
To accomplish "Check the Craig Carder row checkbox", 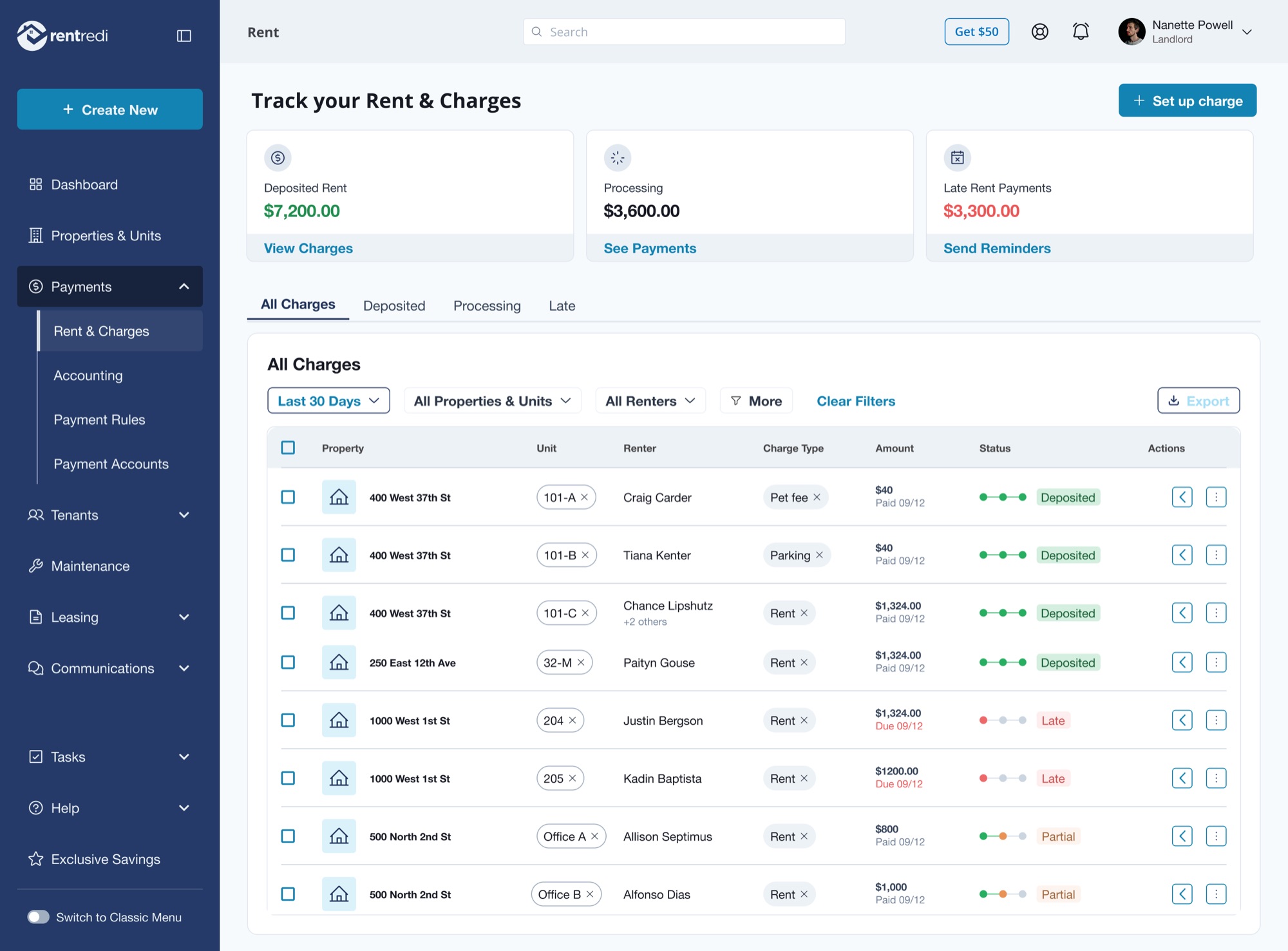I will click(x=288, y=497).
